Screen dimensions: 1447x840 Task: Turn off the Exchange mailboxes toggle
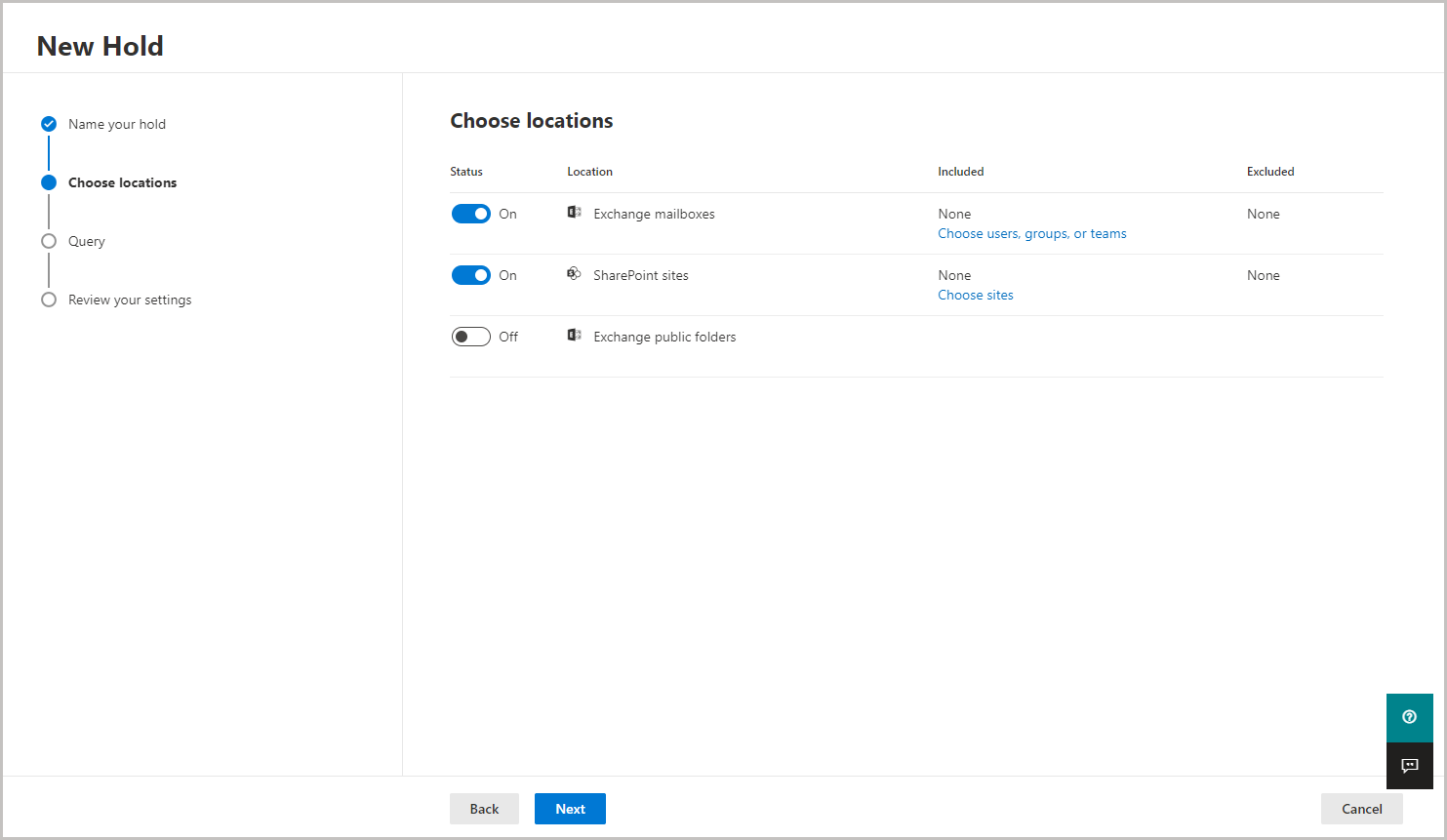[x=471, y=214]
